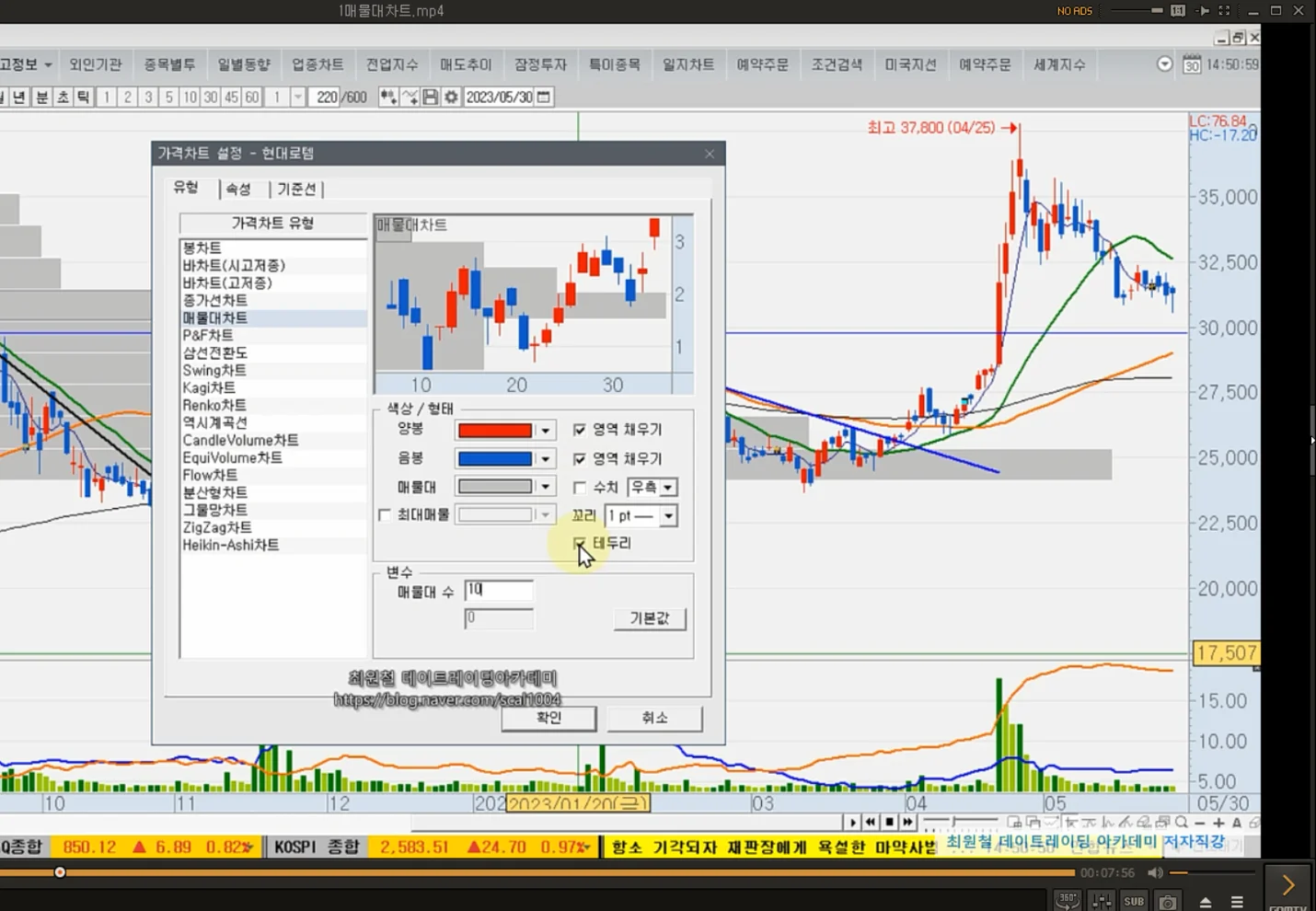Open the player equalizer control panel icon

click(1101, 901)
